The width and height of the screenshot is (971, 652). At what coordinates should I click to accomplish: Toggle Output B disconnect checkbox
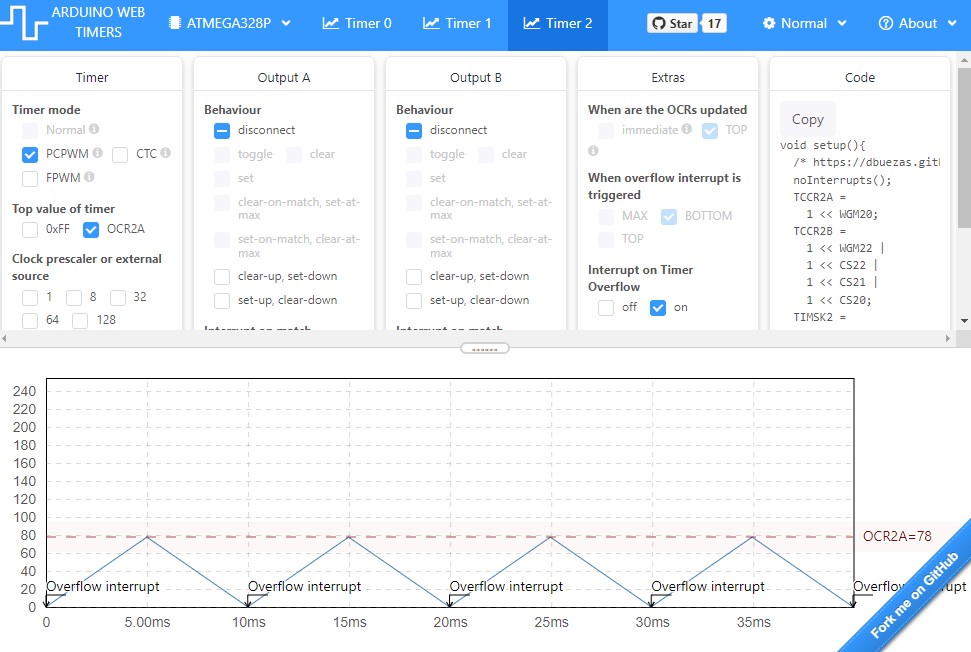[x=414, y=131]
